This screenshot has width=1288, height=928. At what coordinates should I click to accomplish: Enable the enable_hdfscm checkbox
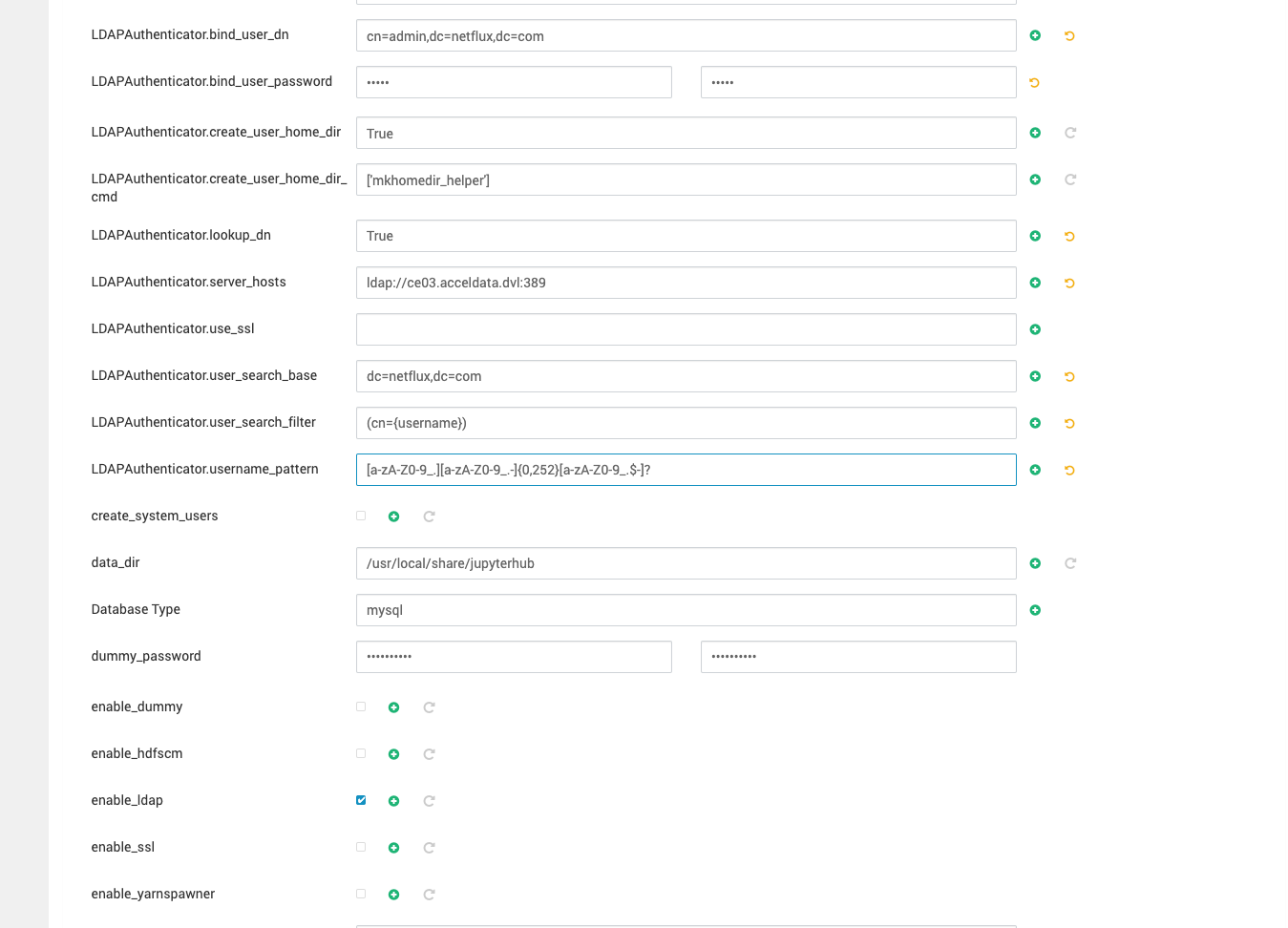pyautogui.click(x=361, y=753)
